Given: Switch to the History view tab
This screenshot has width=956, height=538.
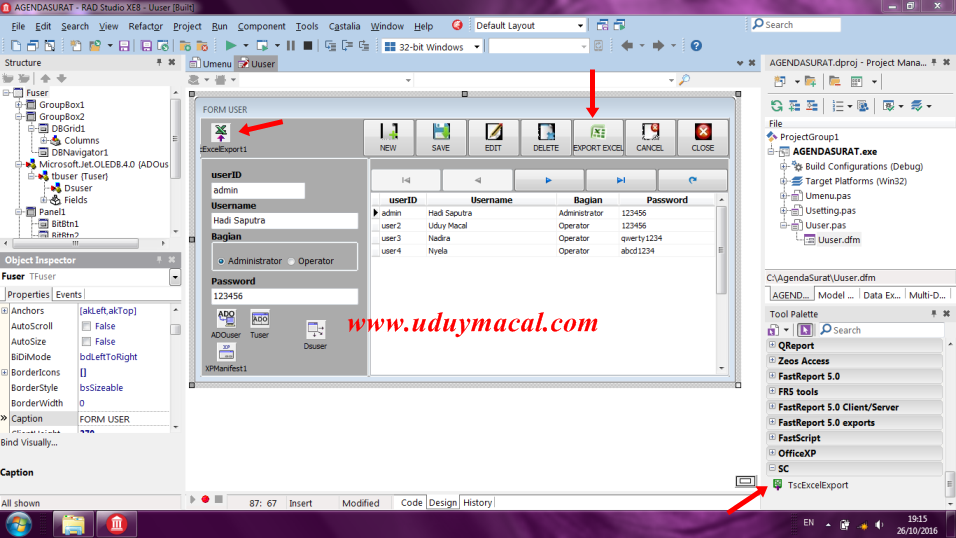Looking at the screenshot, I should pyautogui.click(x=477, y=503).
